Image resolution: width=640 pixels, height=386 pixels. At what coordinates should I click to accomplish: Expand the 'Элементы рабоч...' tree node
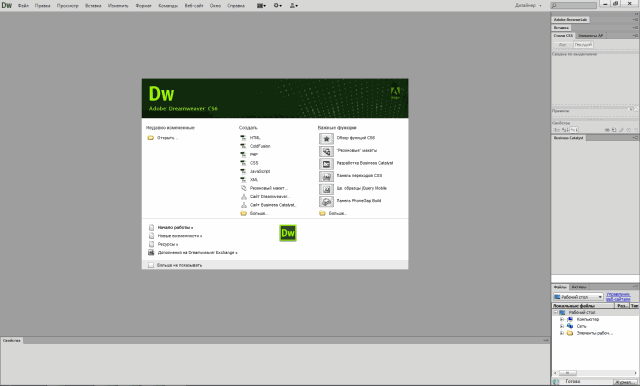(562, 333)
